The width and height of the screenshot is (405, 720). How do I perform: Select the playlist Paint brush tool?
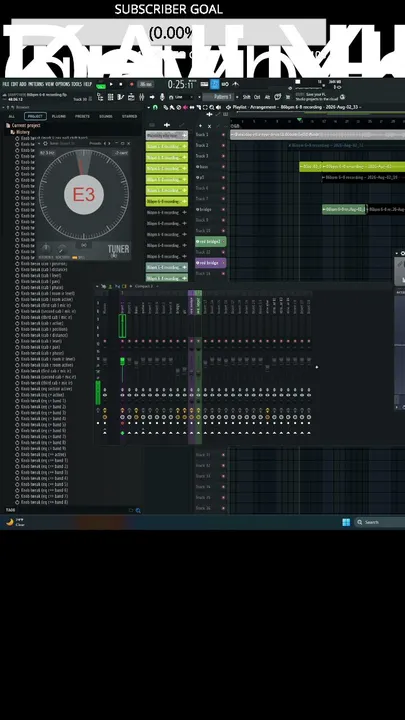coord(172,107)
